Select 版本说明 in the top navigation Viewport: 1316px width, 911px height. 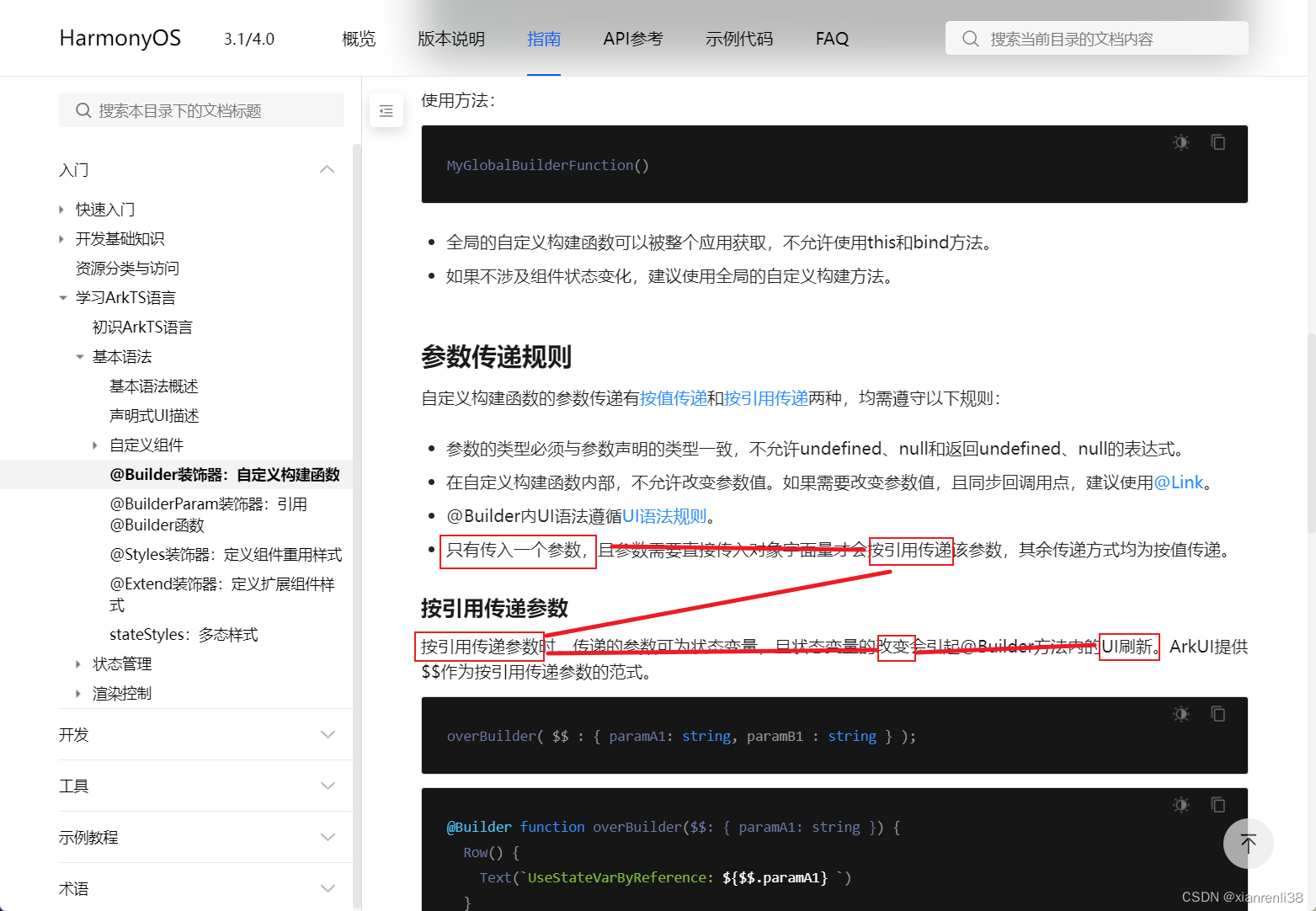450,38
